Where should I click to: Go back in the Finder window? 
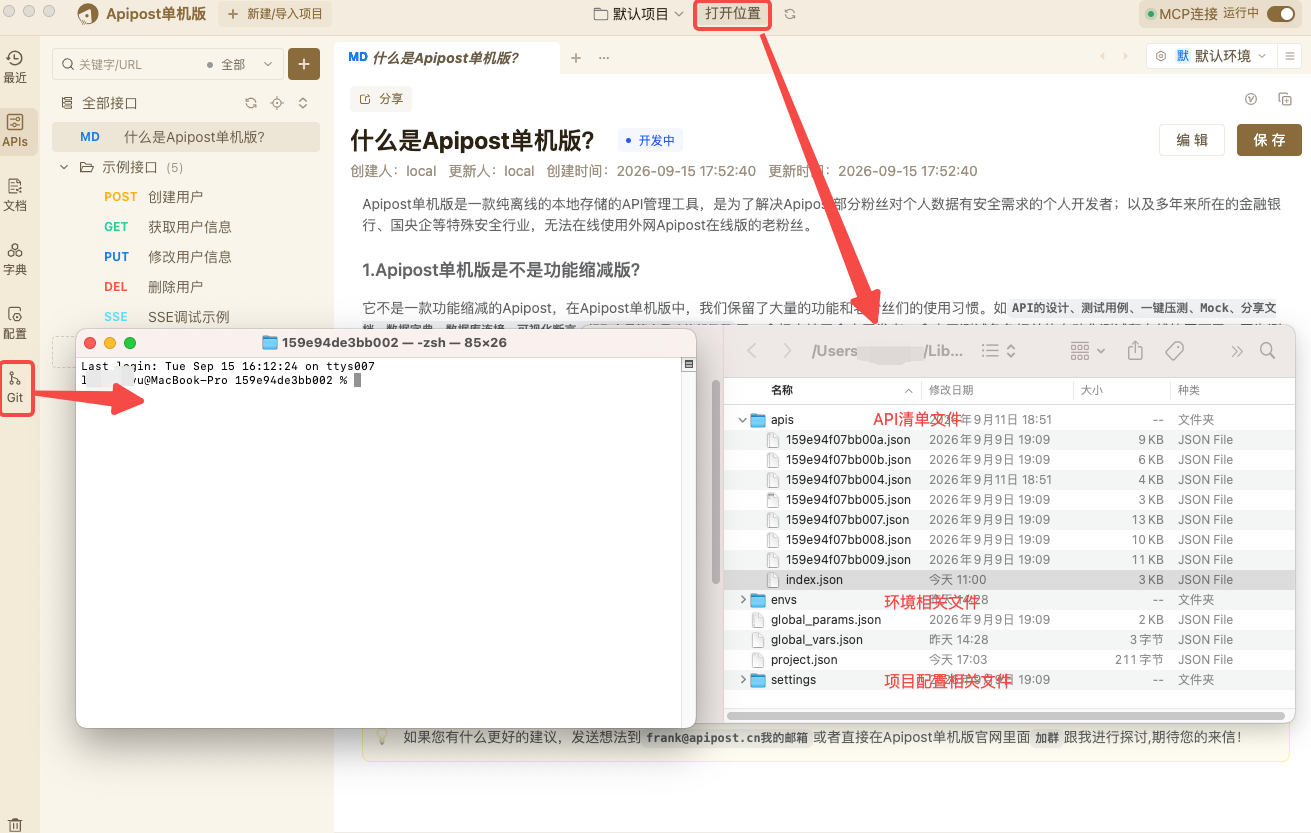tap(753, 351)
